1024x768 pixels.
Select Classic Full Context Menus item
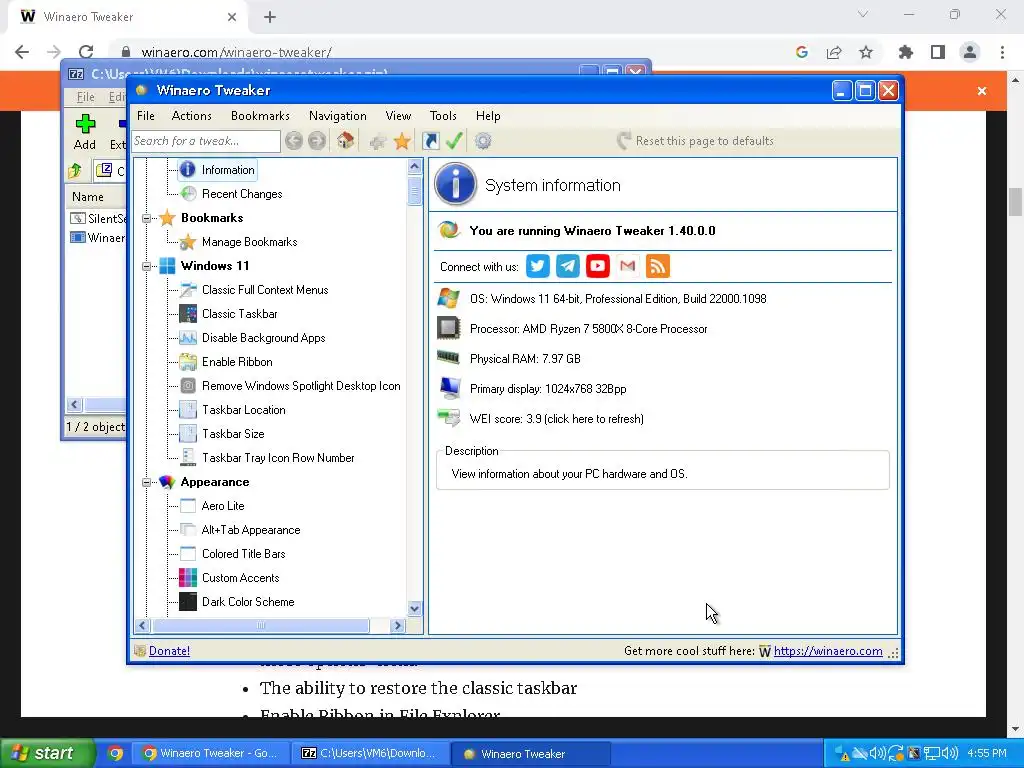click(x=264, y=290)
